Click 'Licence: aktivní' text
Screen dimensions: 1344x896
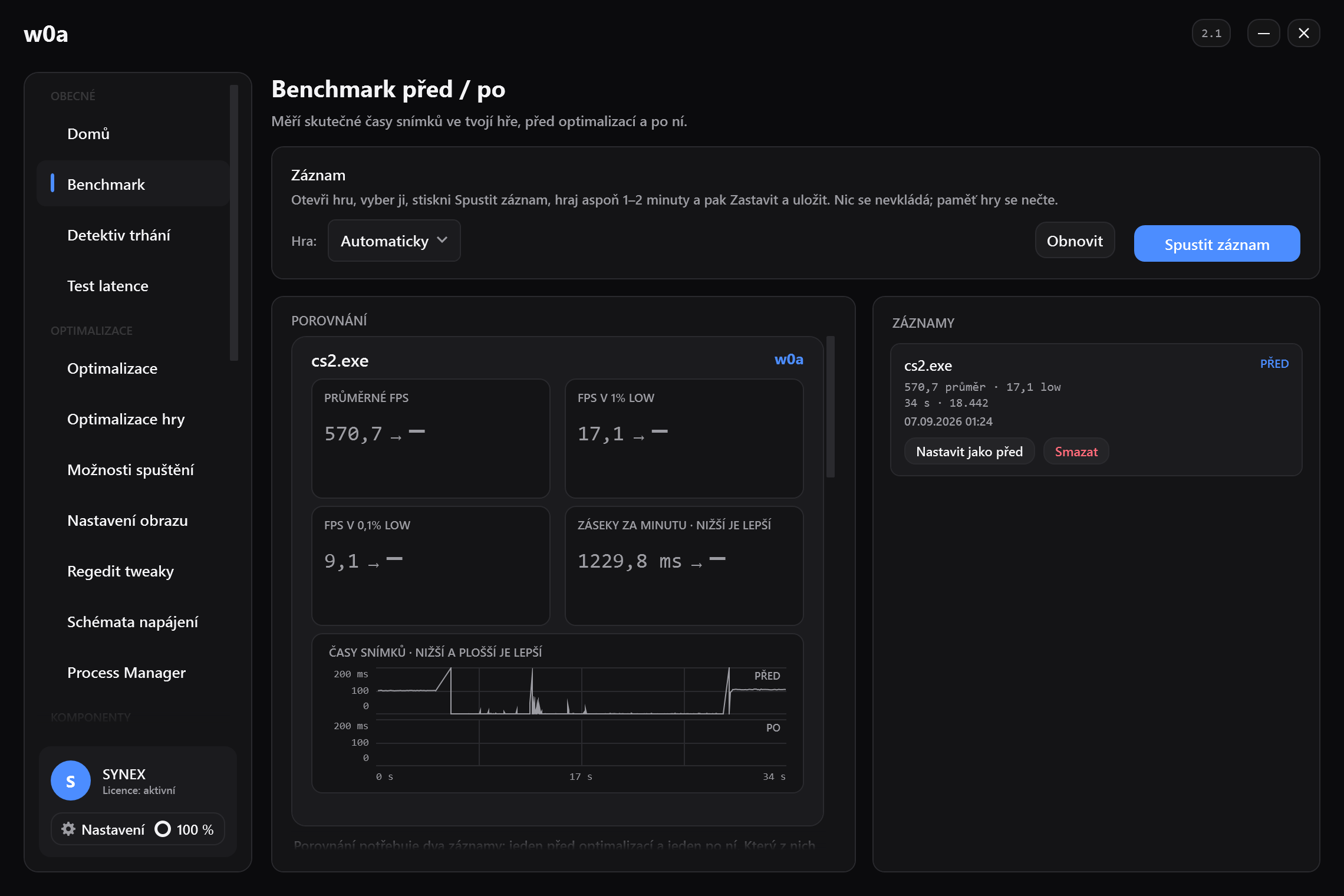139,790
